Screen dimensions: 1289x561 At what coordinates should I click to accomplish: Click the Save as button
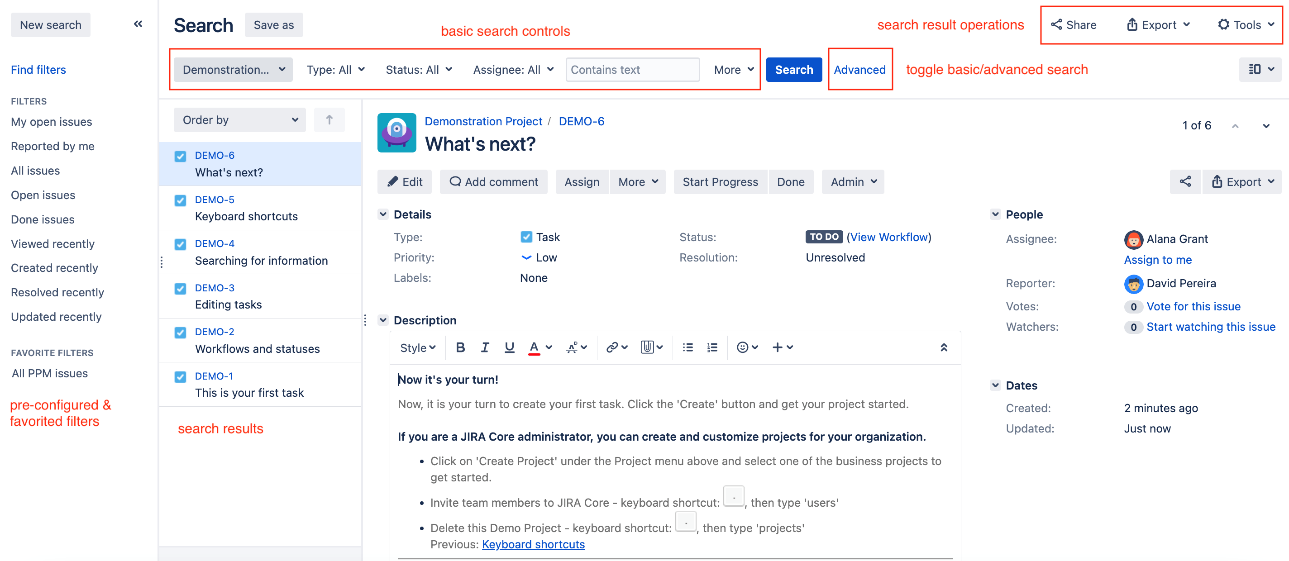pyautogui.click(x=273, y=25)
